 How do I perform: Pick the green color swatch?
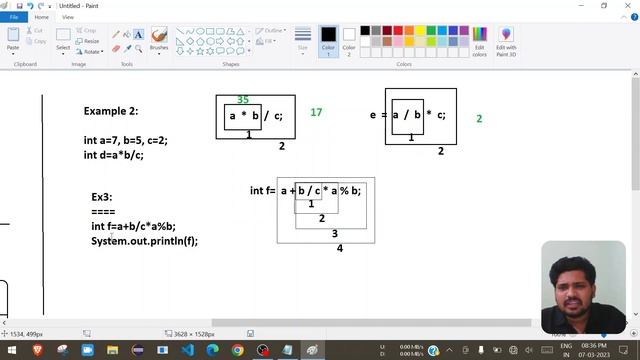tap(431, 30)
